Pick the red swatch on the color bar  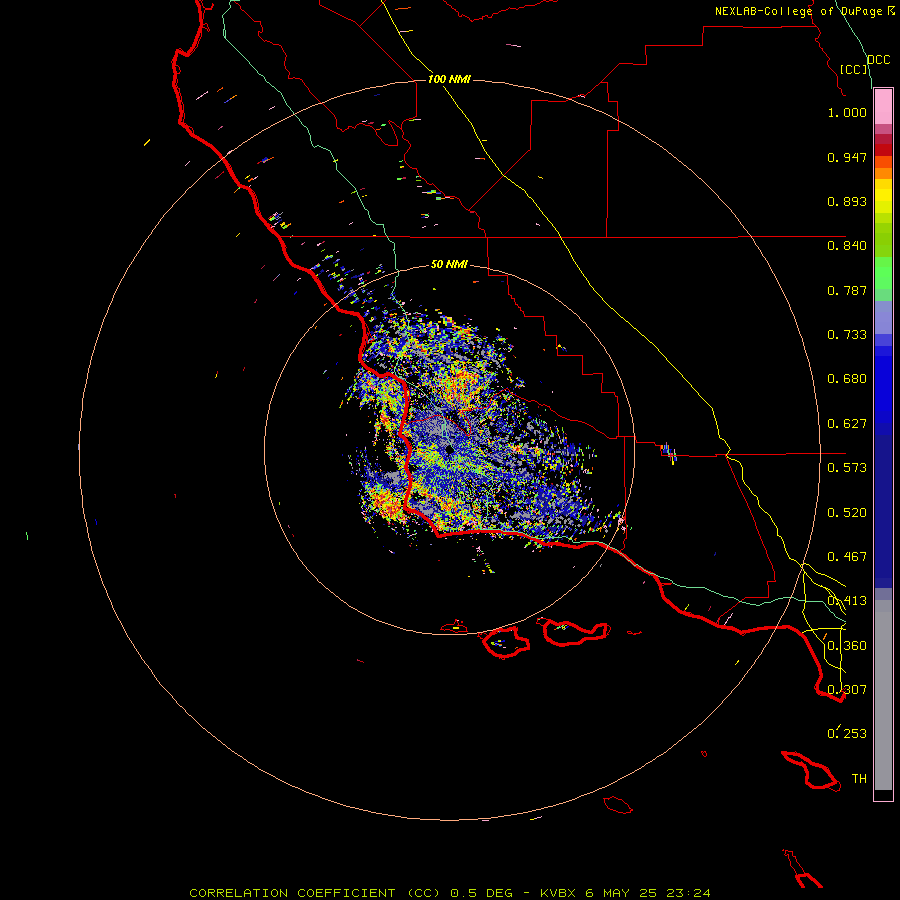click(883, 150)
